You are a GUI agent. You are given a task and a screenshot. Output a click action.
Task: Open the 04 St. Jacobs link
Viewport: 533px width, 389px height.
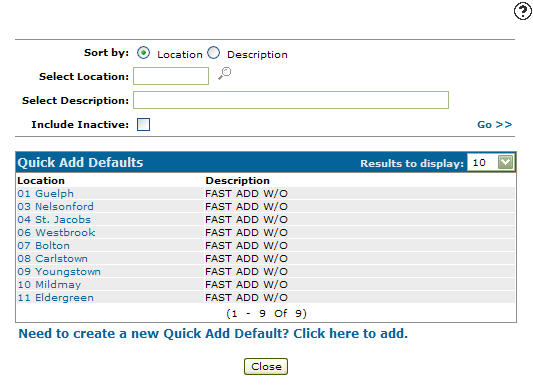(54, 219)
